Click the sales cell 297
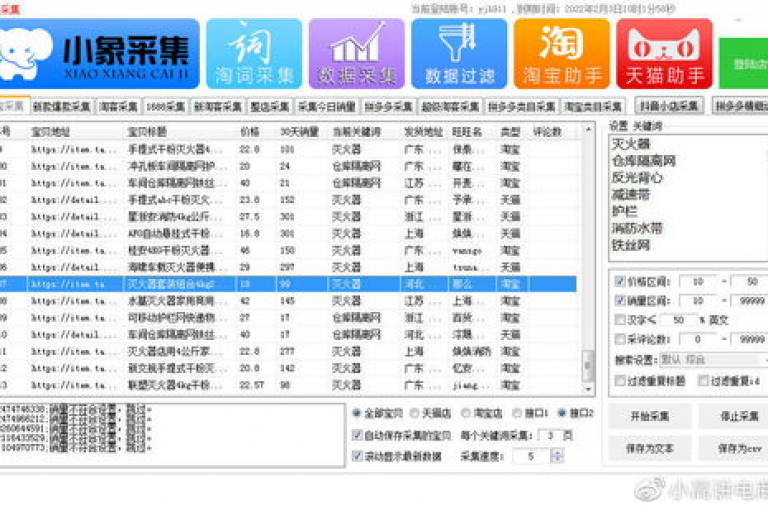 pyautogui.click(x=287, y=267)
